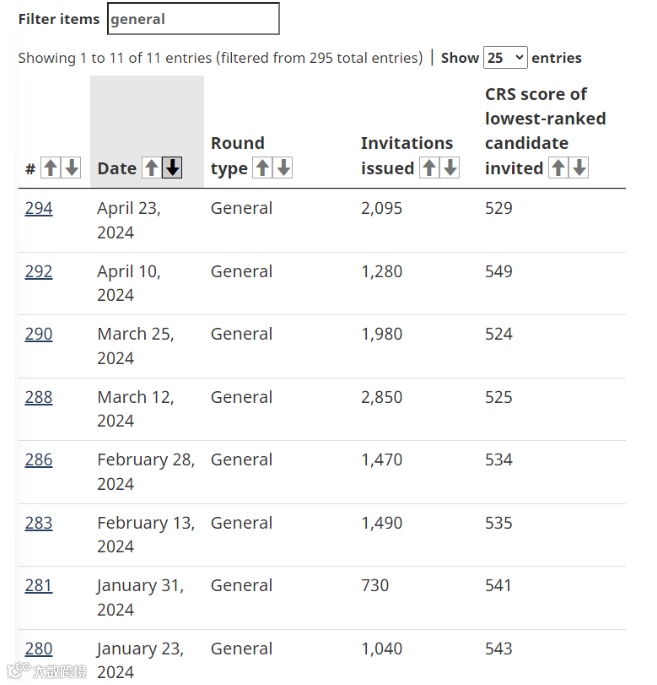Image resolution: width=657 pixels, height=685 pixels.
Task: Sort Date column descending arrow
Action: point(173,168)
